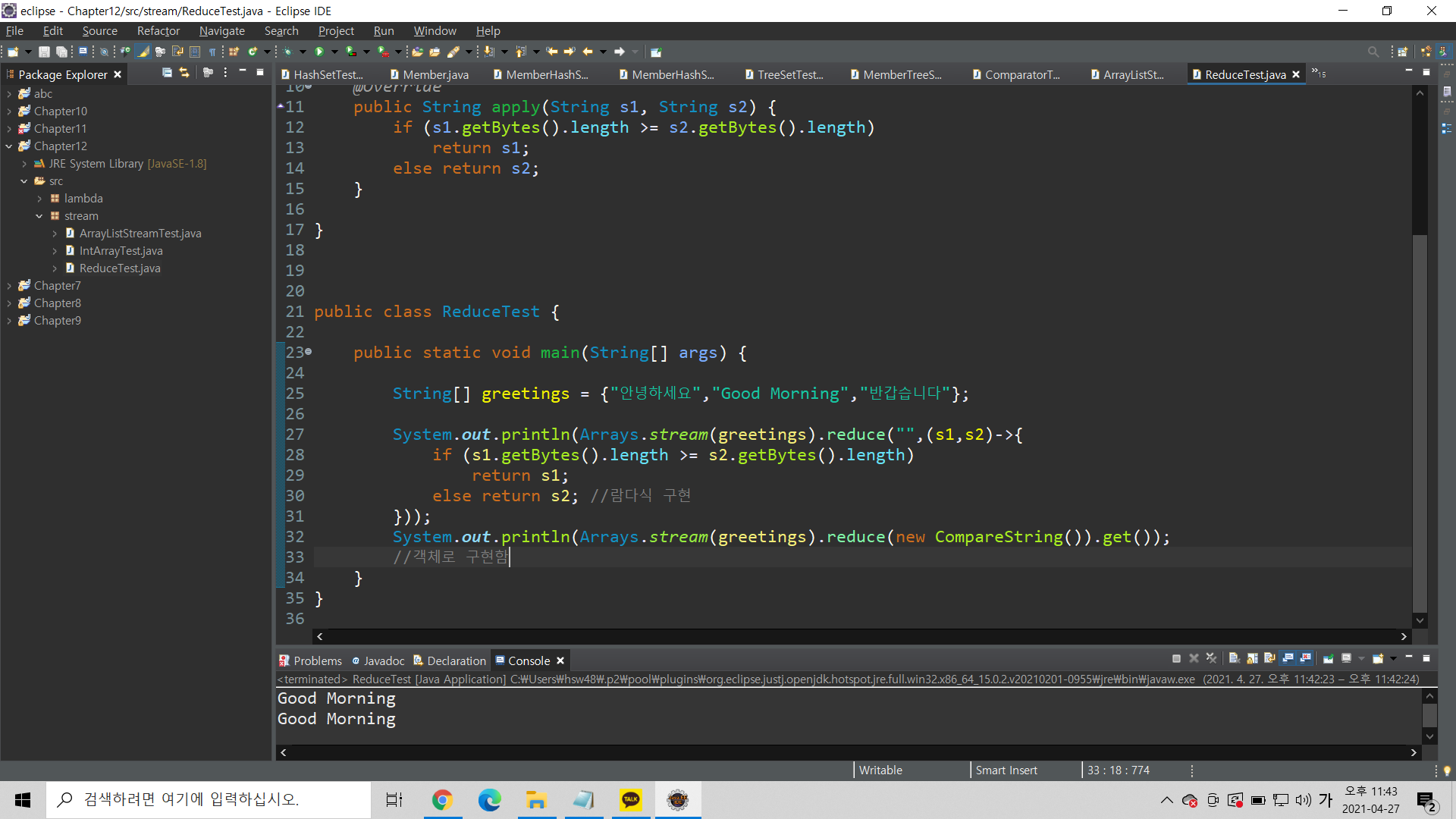Collapse the stream package node
Viewport: 1456px width, 819px height.
[x=39, y=216]
